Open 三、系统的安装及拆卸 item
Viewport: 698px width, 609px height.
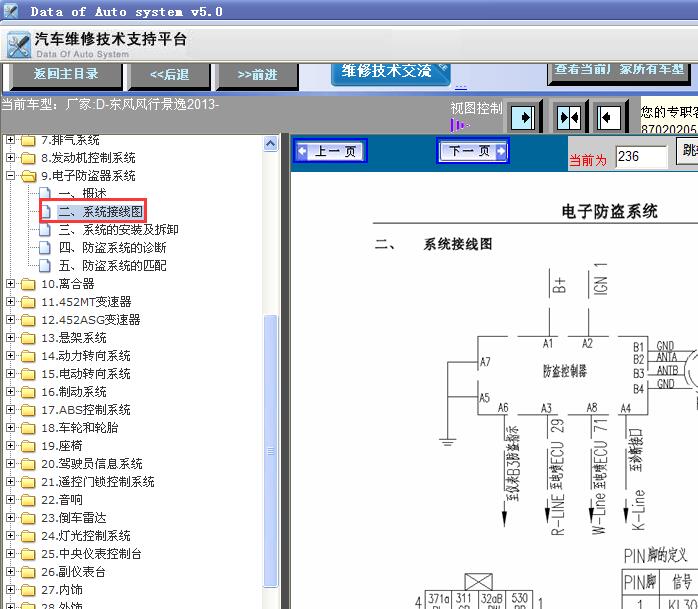pos(118,230)
